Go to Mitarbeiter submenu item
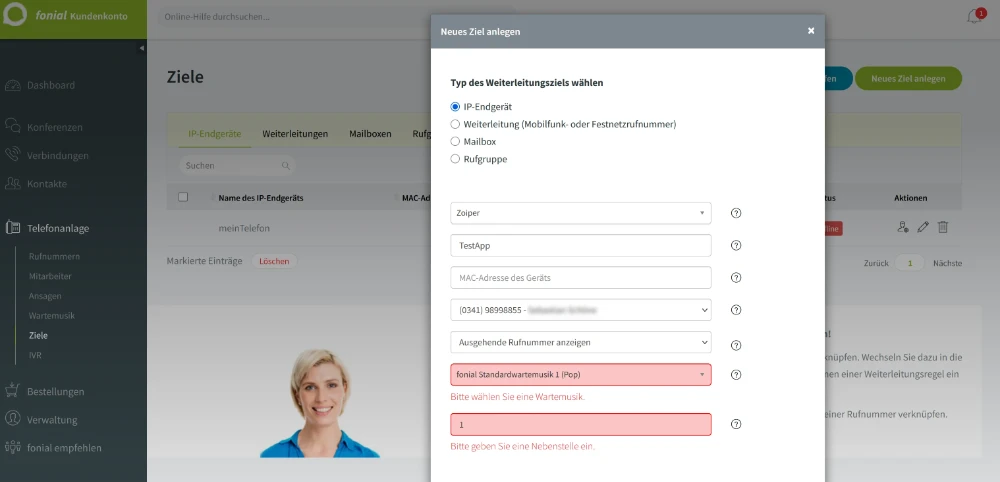This screenshot has width=1000, height=482. [50, 277]
